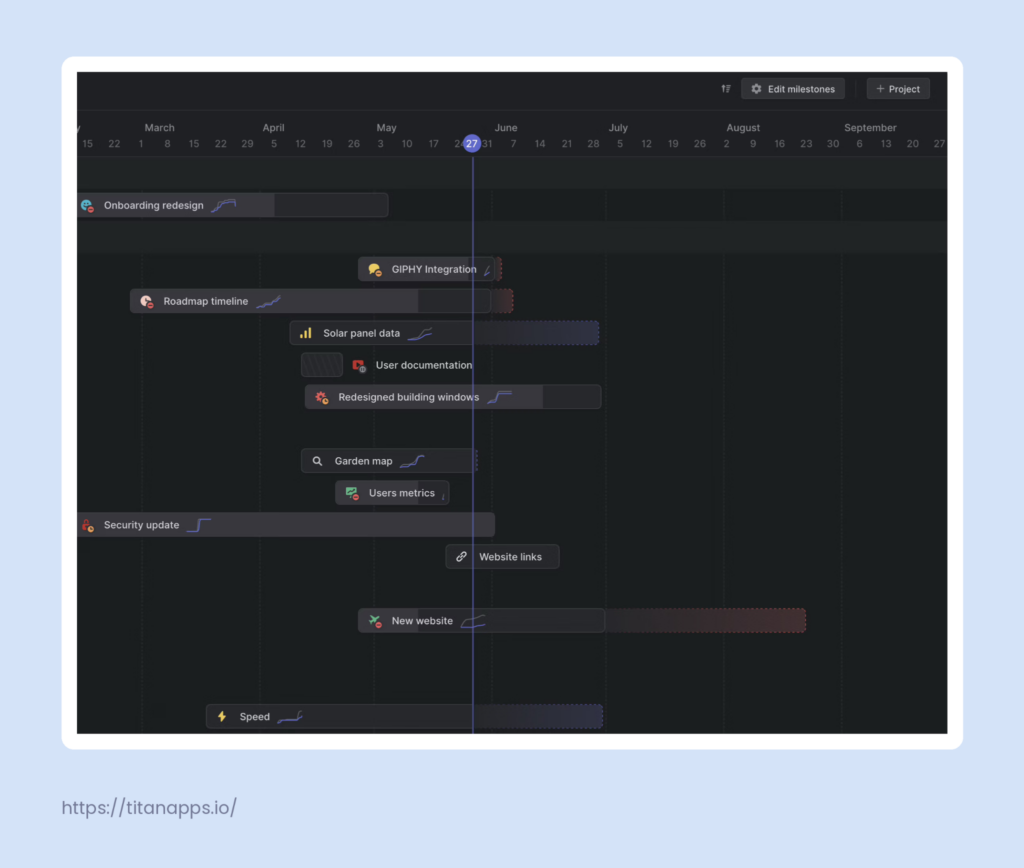Click the New website red overdue extension
1024x868 pixels.
pyautogui.click(x=705, y=620)
